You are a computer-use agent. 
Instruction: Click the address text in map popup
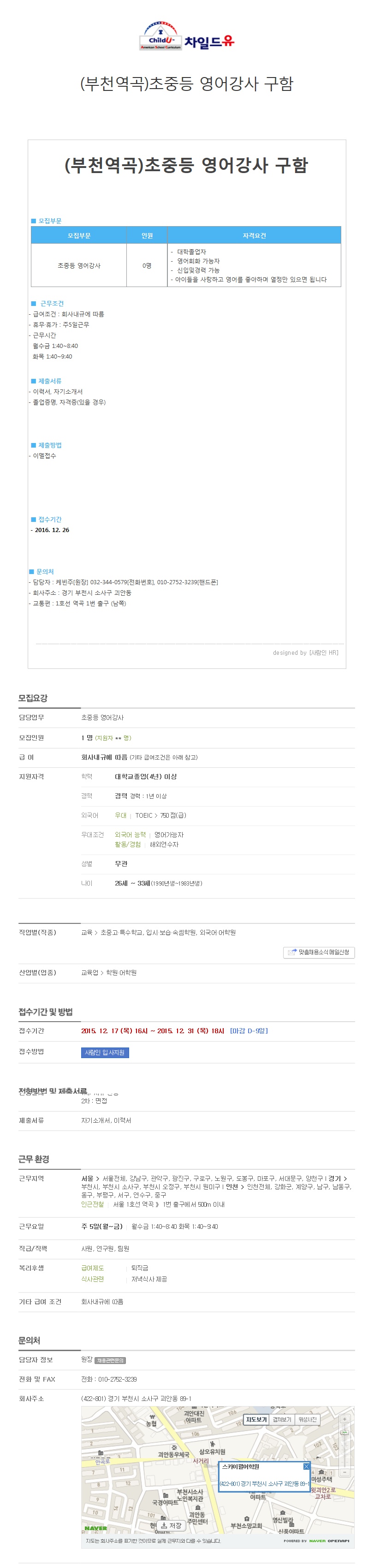click(x=265, y=1484)
